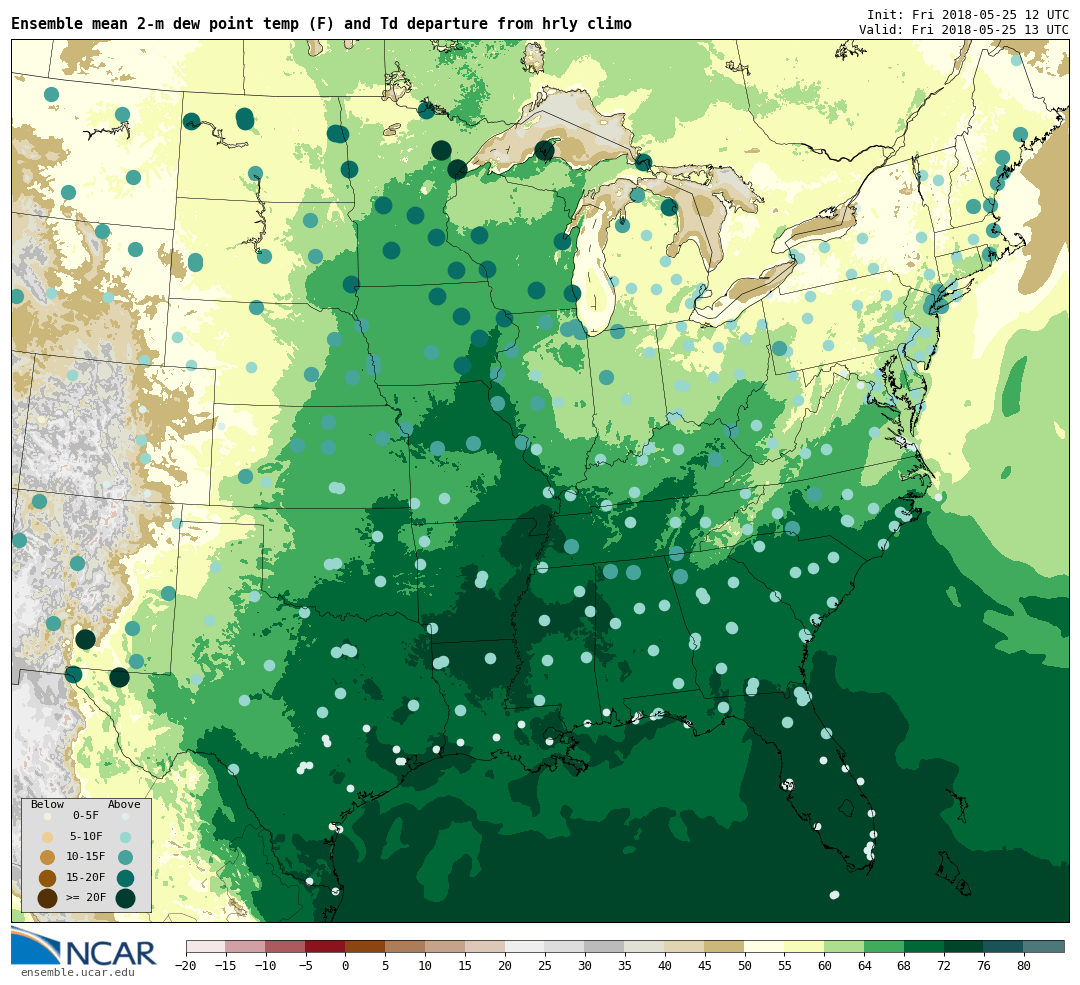The height and width of the screenshot is (985, 1080).
Task: Pick the color bar segment between 10 and 15
Action: tap(446, 946)
